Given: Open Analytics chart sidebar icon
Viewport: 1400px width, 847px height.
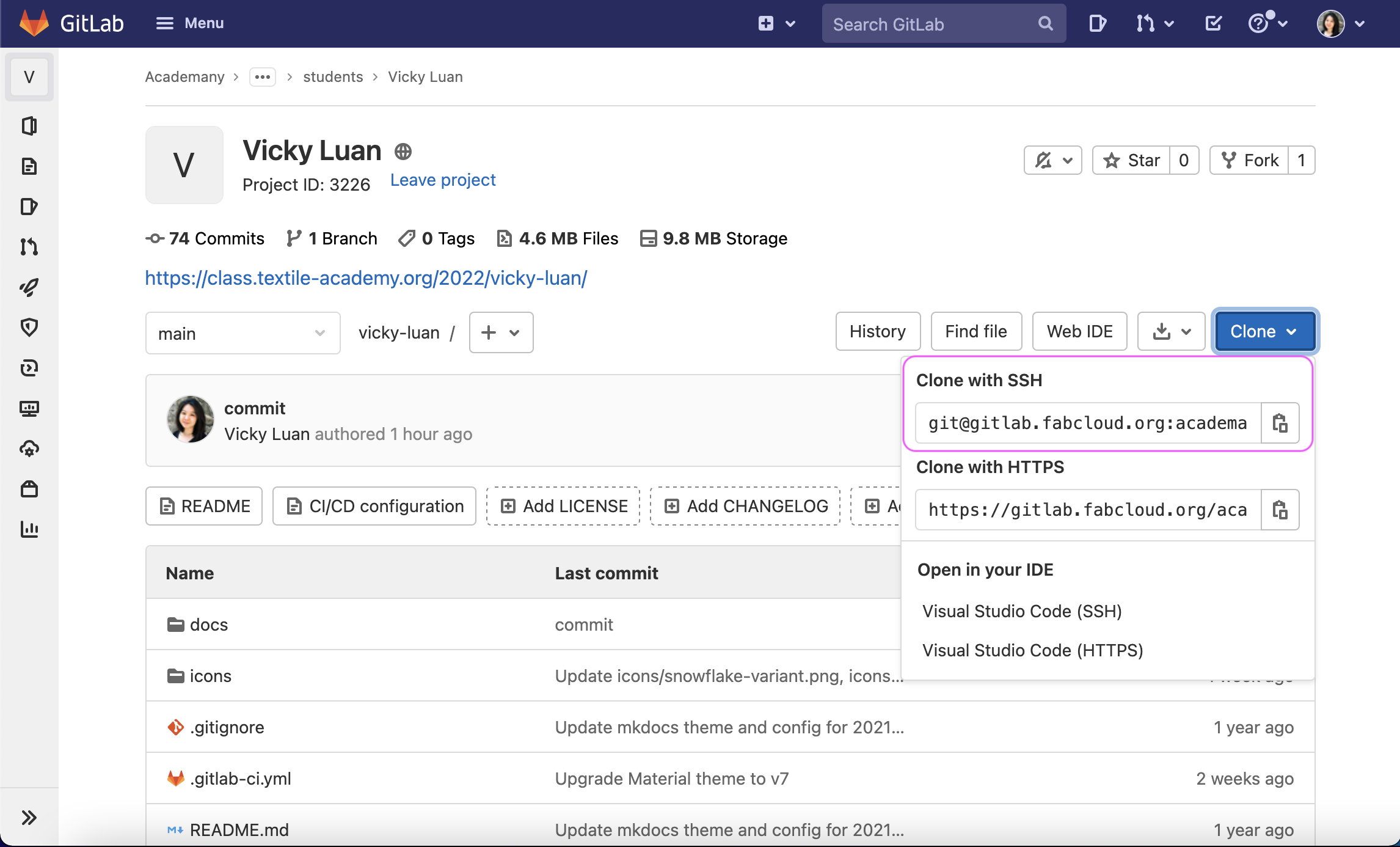Looking at the screenshot, I should (x=29, y=529).
